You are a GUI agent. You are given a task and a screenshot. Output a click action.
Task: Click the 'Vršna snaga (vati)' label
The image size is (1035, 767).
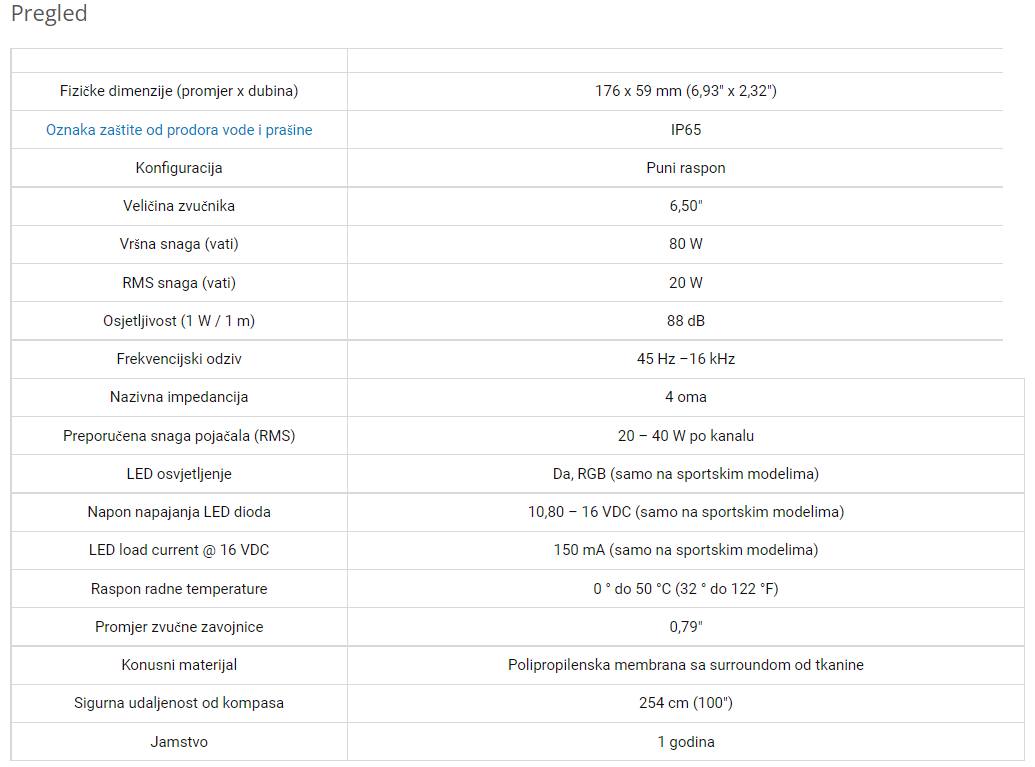(x=179, y=244)
